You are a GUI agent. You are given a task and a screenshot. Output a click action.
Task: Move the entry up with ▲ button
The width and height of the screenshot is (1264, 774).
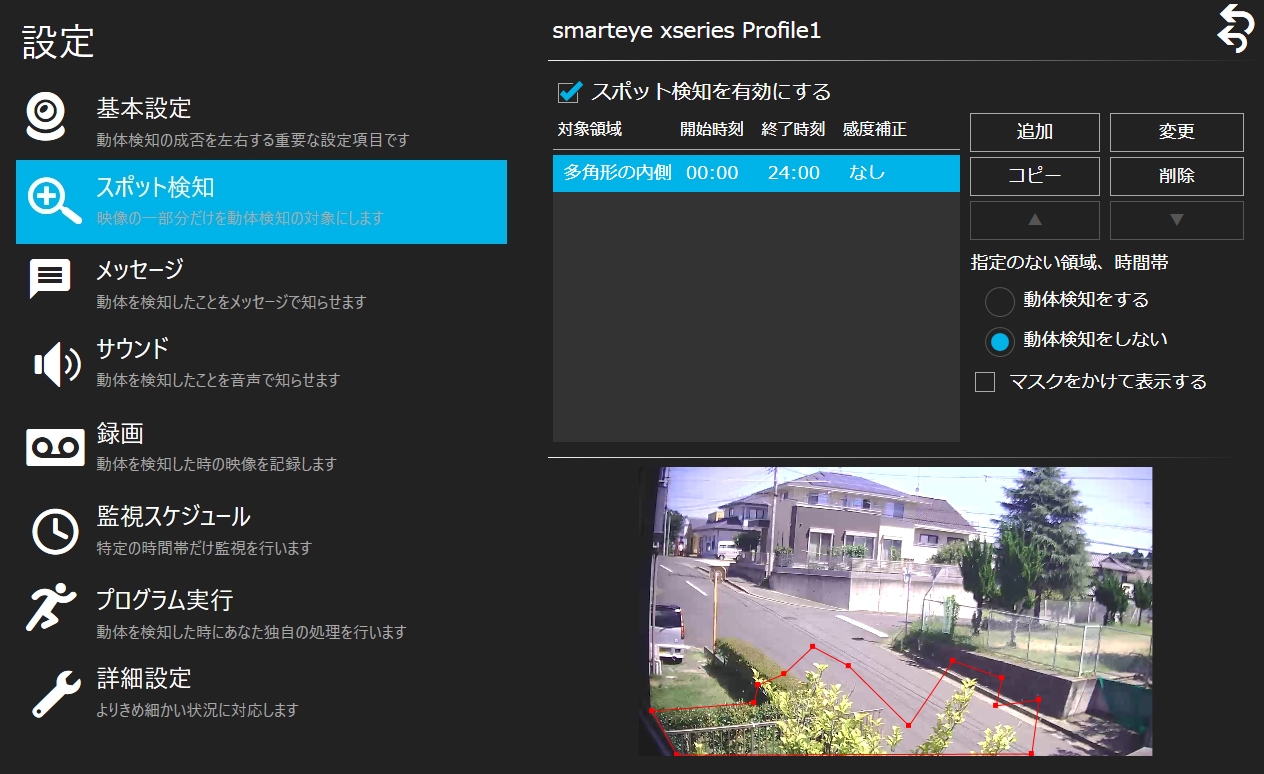[1035, 220]
